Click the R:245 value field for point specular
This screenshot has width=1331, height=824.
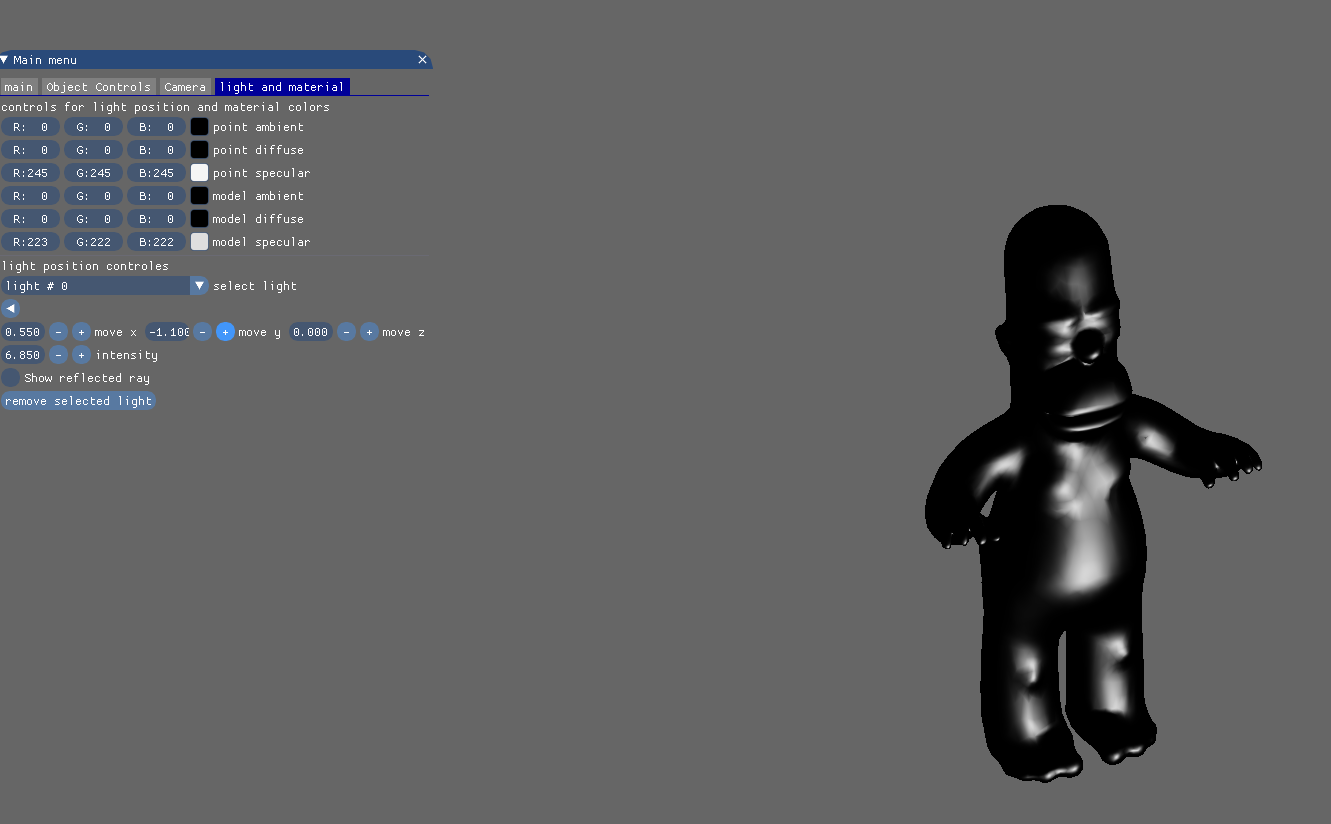point(30,172)
